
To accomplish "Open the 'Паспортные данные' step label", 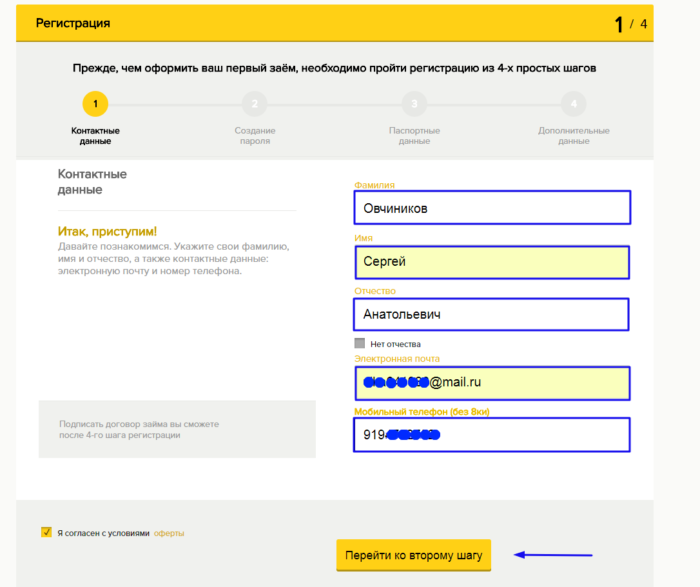I will 414,136.
